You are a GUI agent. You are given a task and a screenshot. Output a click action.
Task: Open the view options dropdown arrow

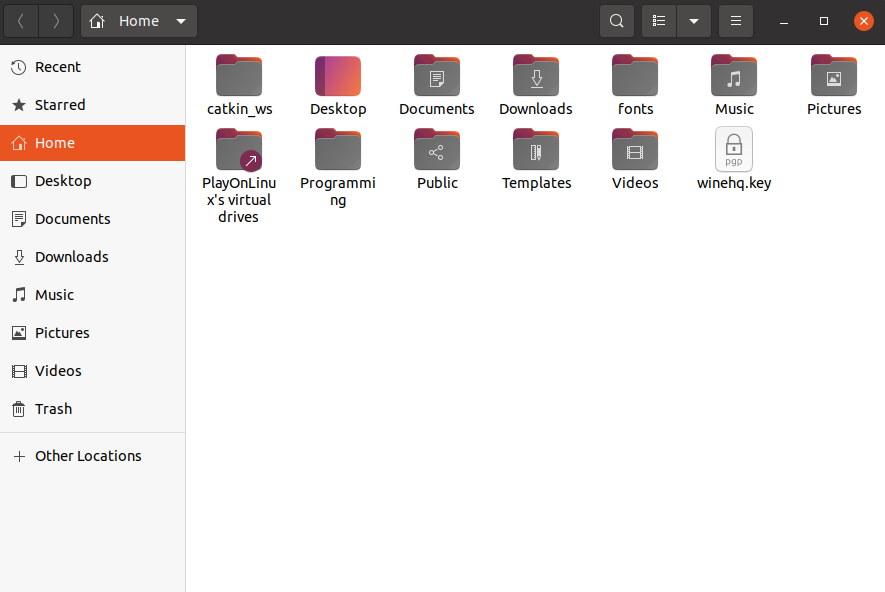(694, 21)
